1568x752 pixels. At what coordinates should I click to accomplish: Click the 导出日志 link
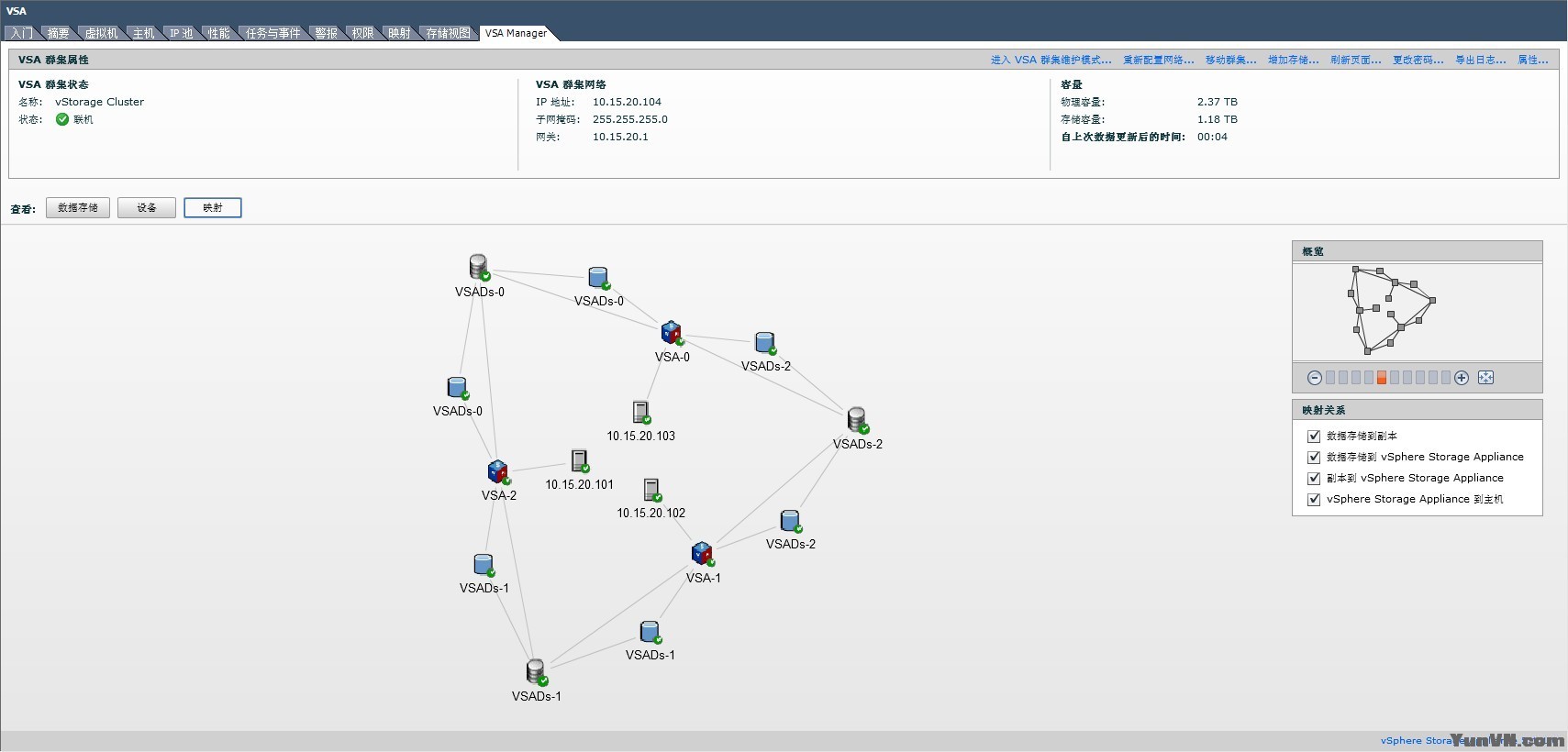[1481, 60]
